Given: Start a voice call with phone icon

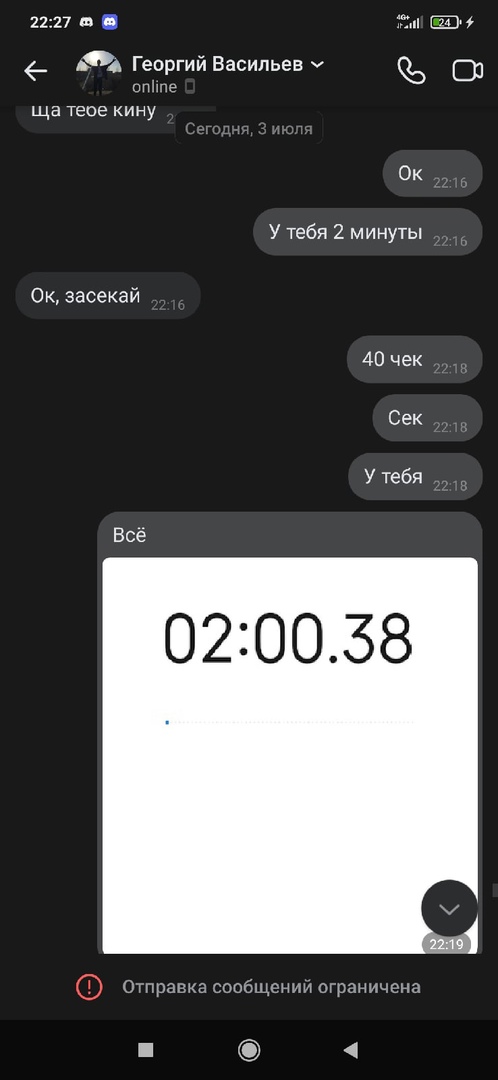Looking at the screenshot, I should click(411, 70).
